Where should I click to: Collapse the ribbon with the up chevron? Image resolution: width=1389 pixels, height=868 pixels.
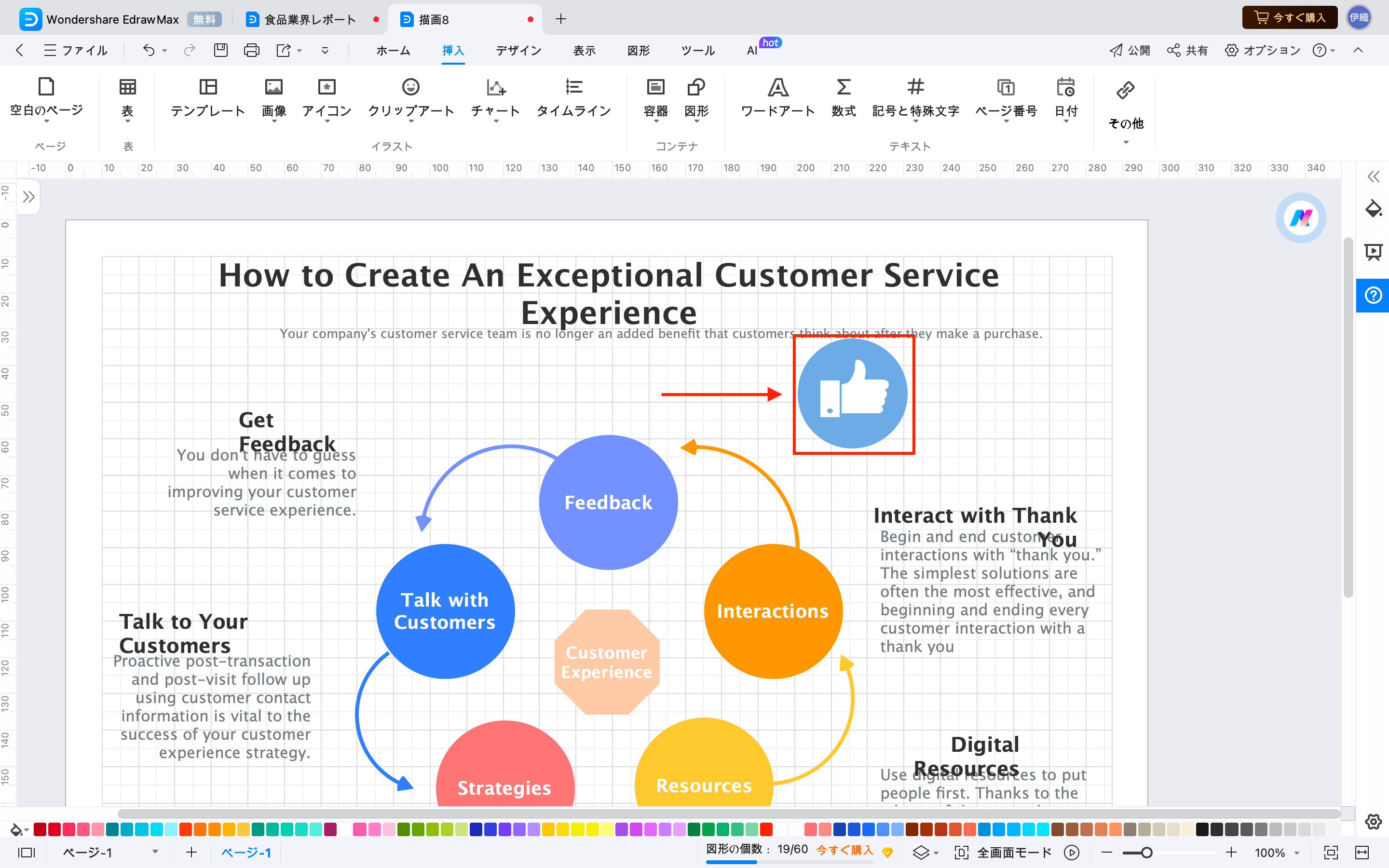[x=1358, y=51]
